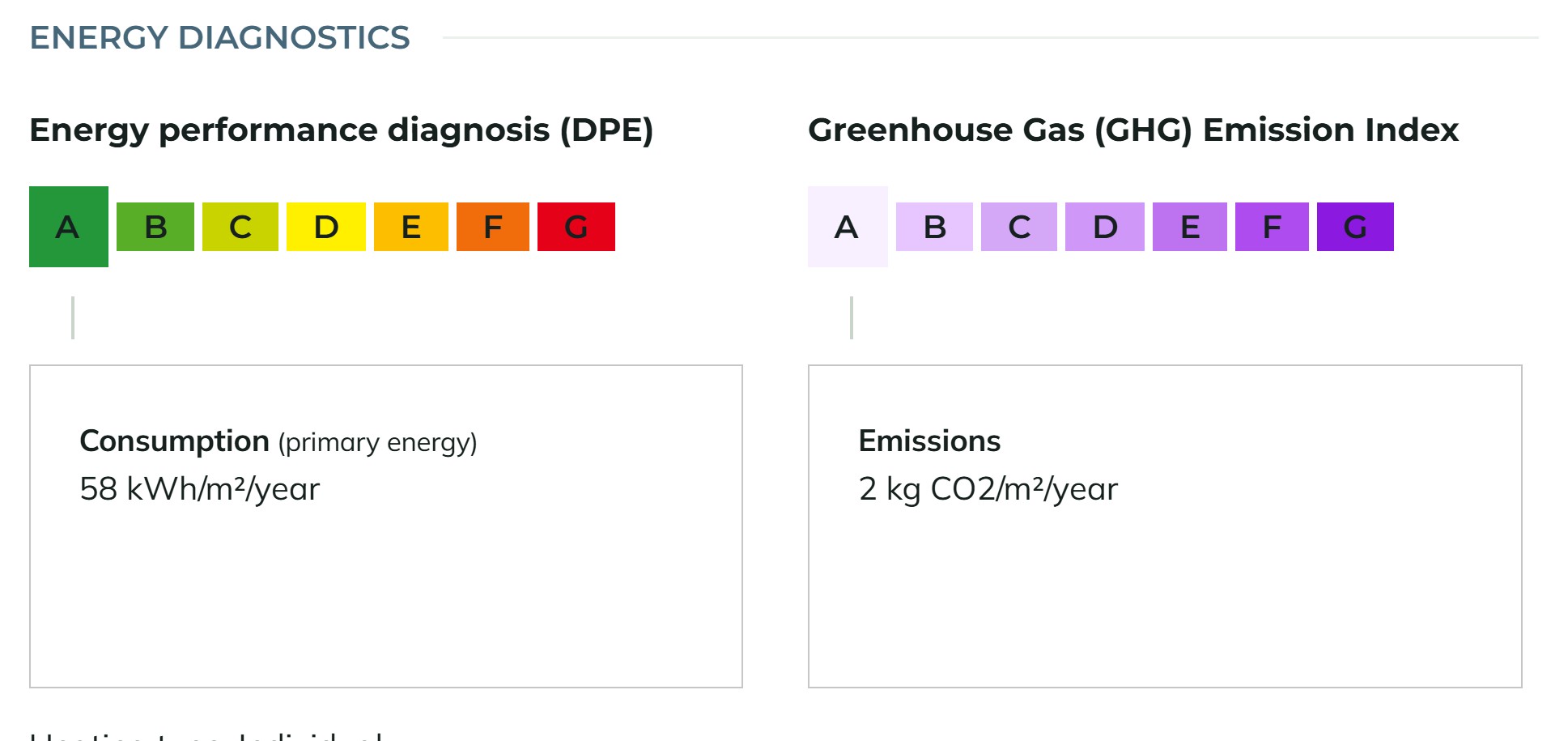Click the red DPE rating G box
Image resolution: width=1568 pixels, height=741 pixels.
pos(576,227)
